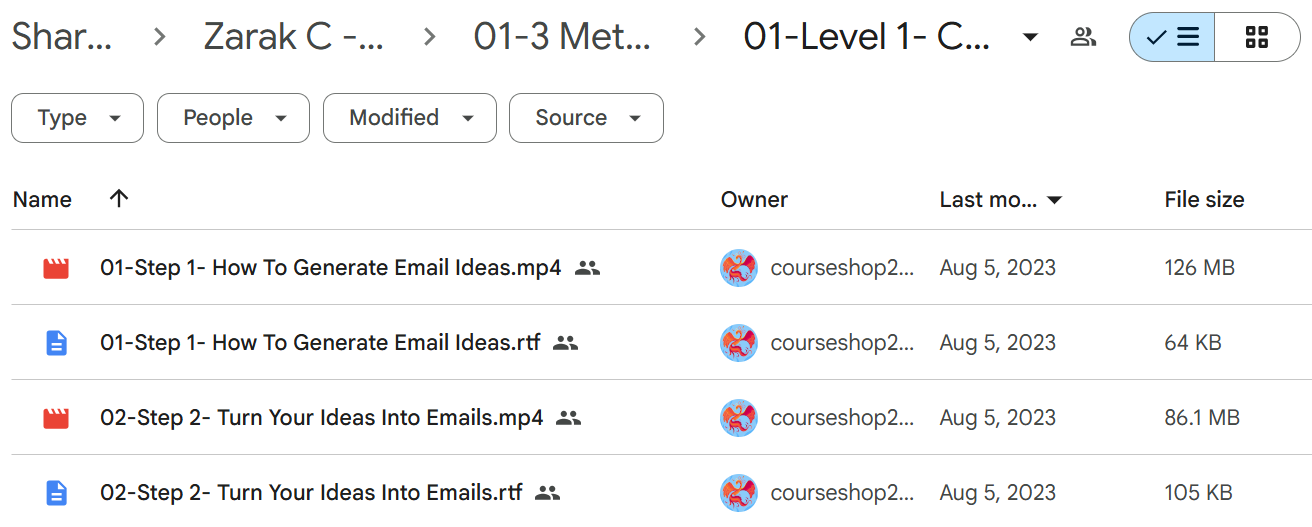Open the Type filter dropdown

(78, 118)
